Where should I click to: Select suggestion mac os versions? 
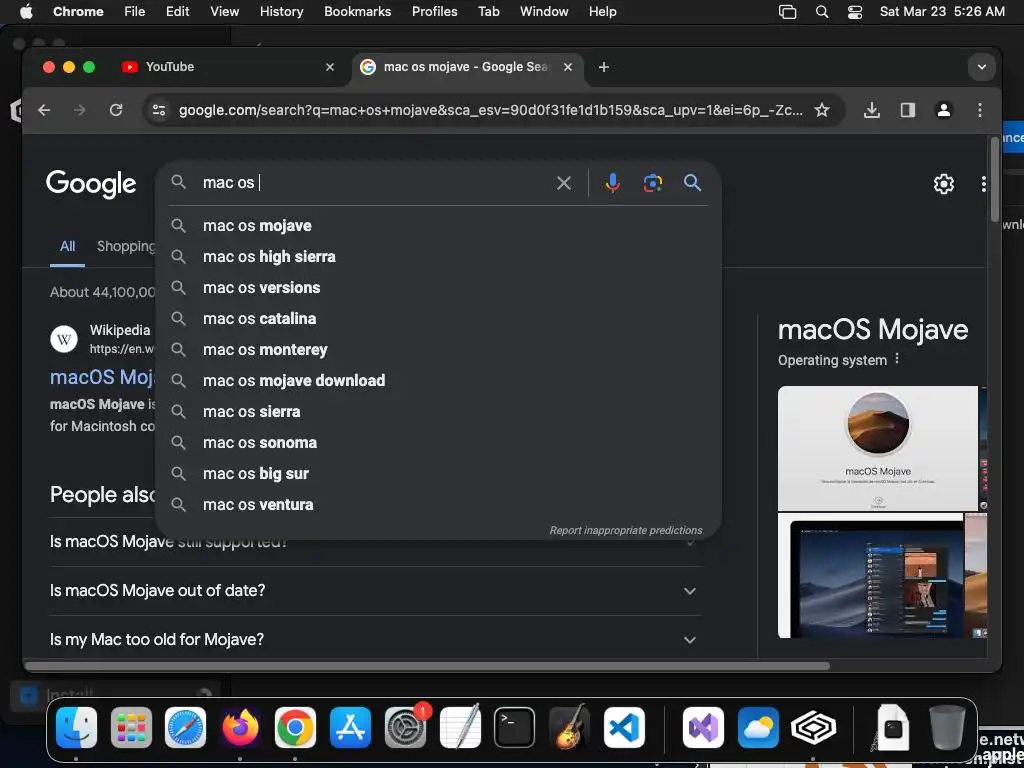(438, 288)
